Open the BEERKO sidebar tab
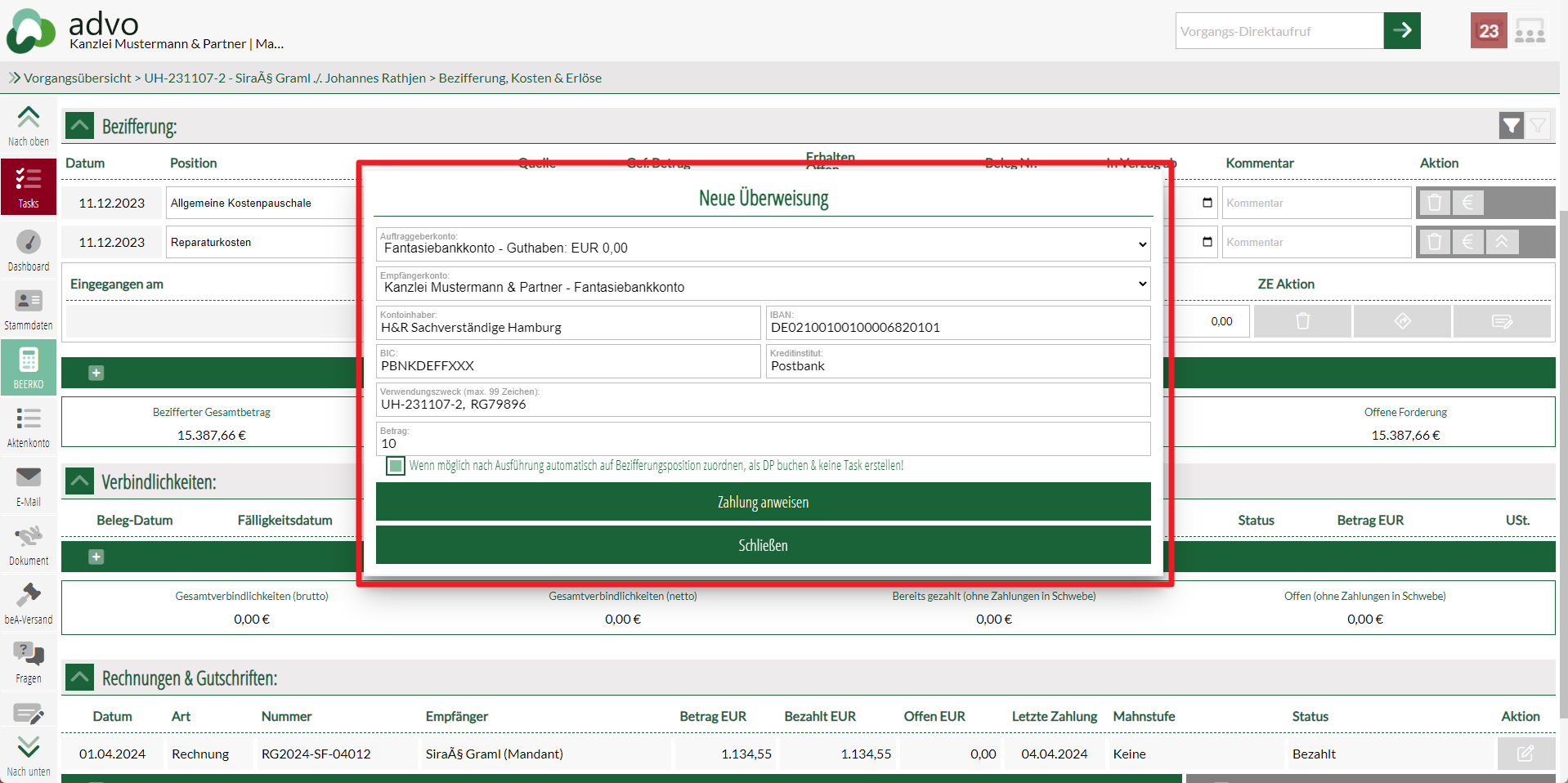The height and width of the screenshot is (783, 1568). pos(29,368)
